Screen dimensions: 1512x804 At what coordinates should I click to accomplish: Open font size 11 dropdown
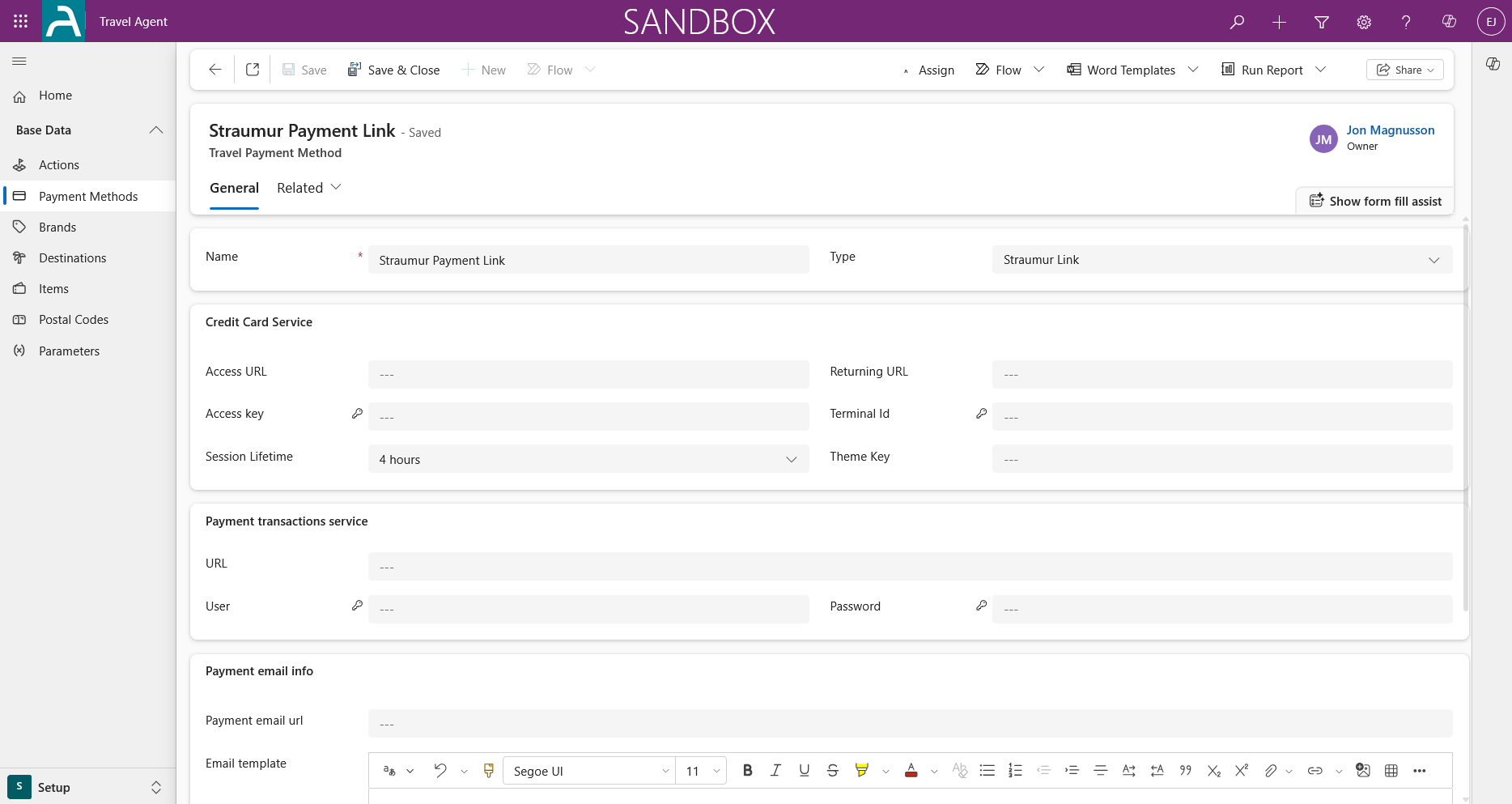(x=701, y=771)
